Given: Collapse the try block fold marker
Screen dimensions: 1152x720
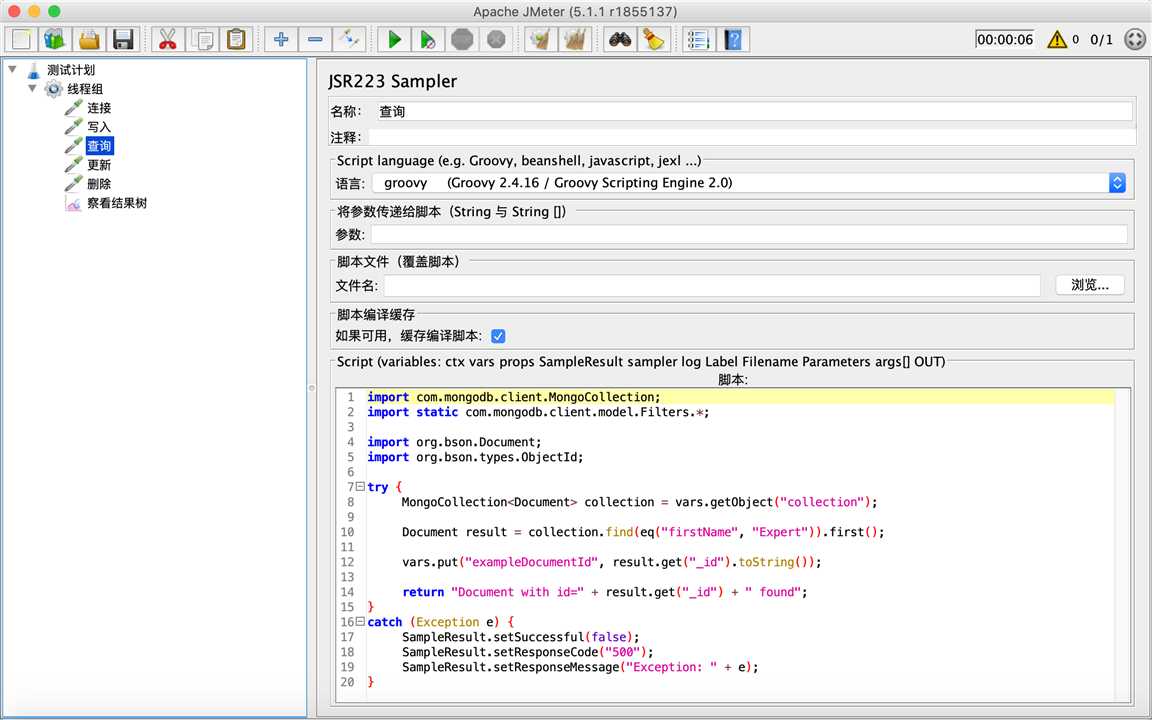Looking at the screenshot, I should (x=360, y=487).
